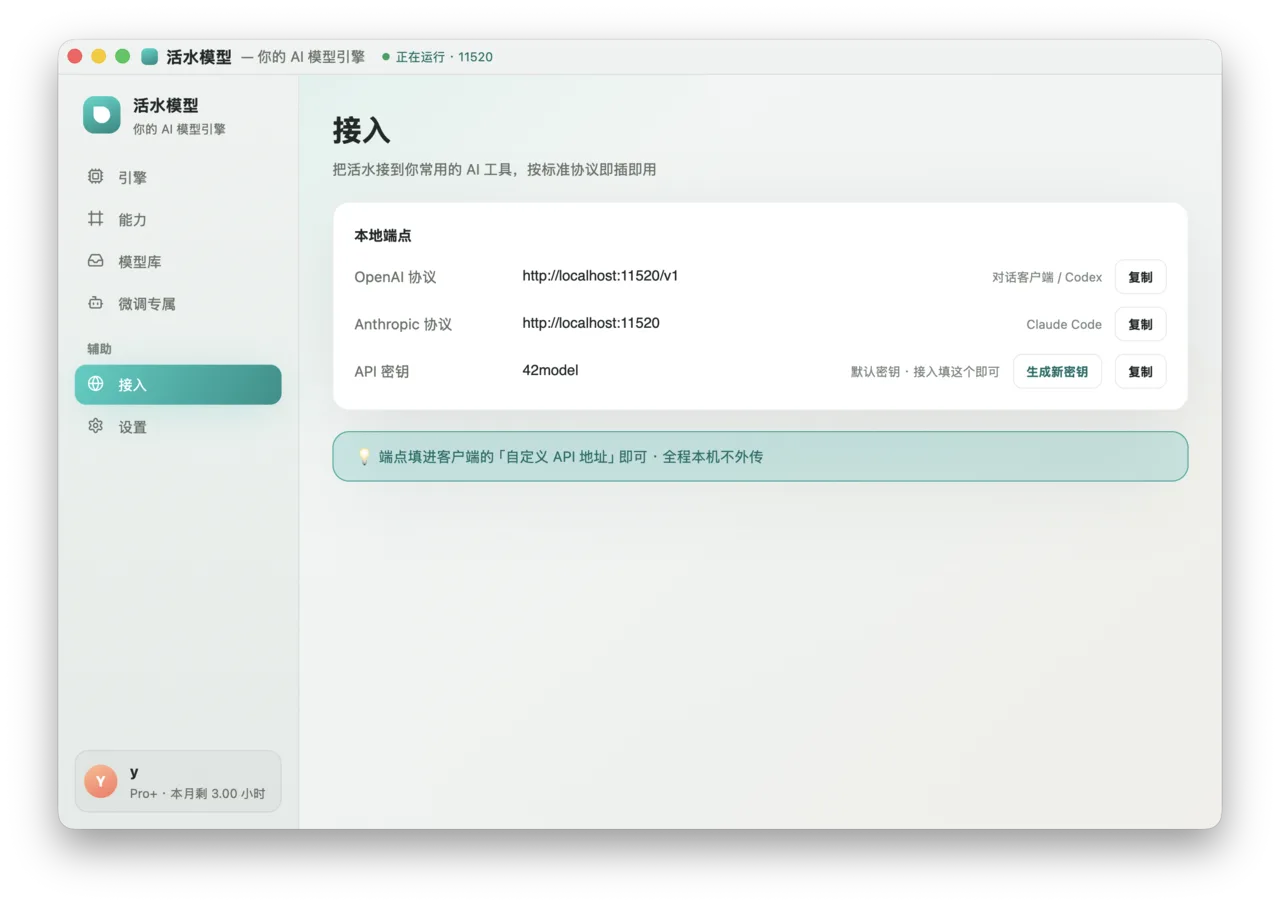Click the 微调专属 robot icon in sidebar
This screenshot has width=1280, height=906.
coord(95,302)
